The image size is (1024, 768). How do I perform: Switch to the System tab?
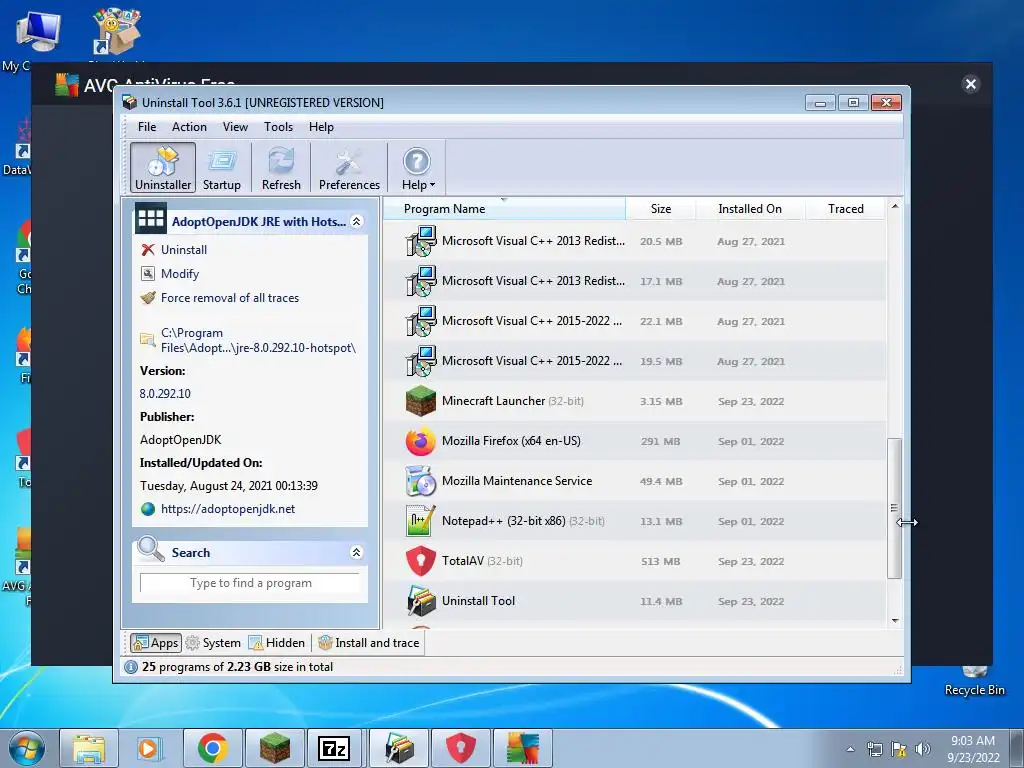[213, 643]
